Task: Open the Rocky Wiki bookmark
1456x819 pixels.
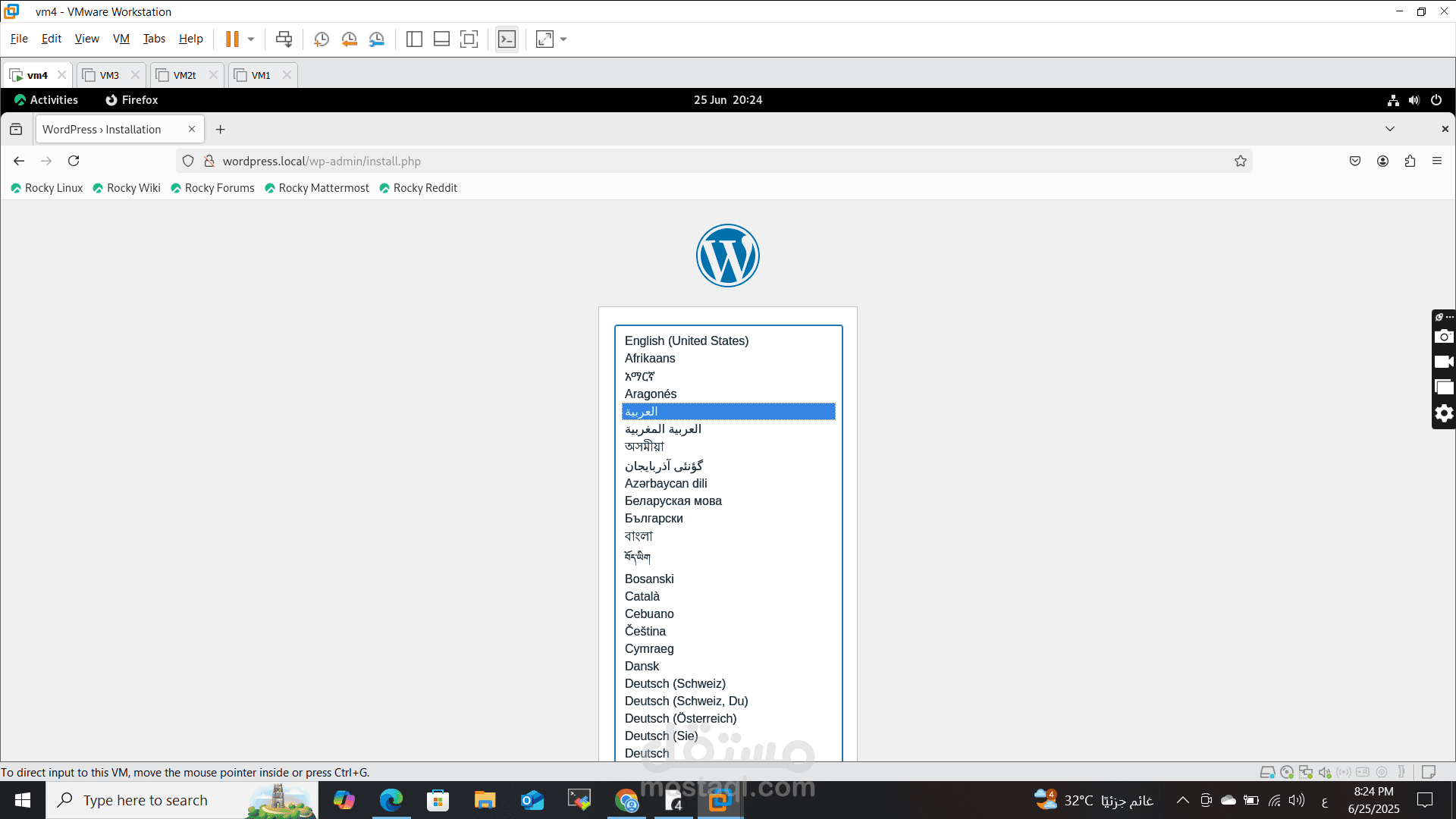Action: click(127, 188)
